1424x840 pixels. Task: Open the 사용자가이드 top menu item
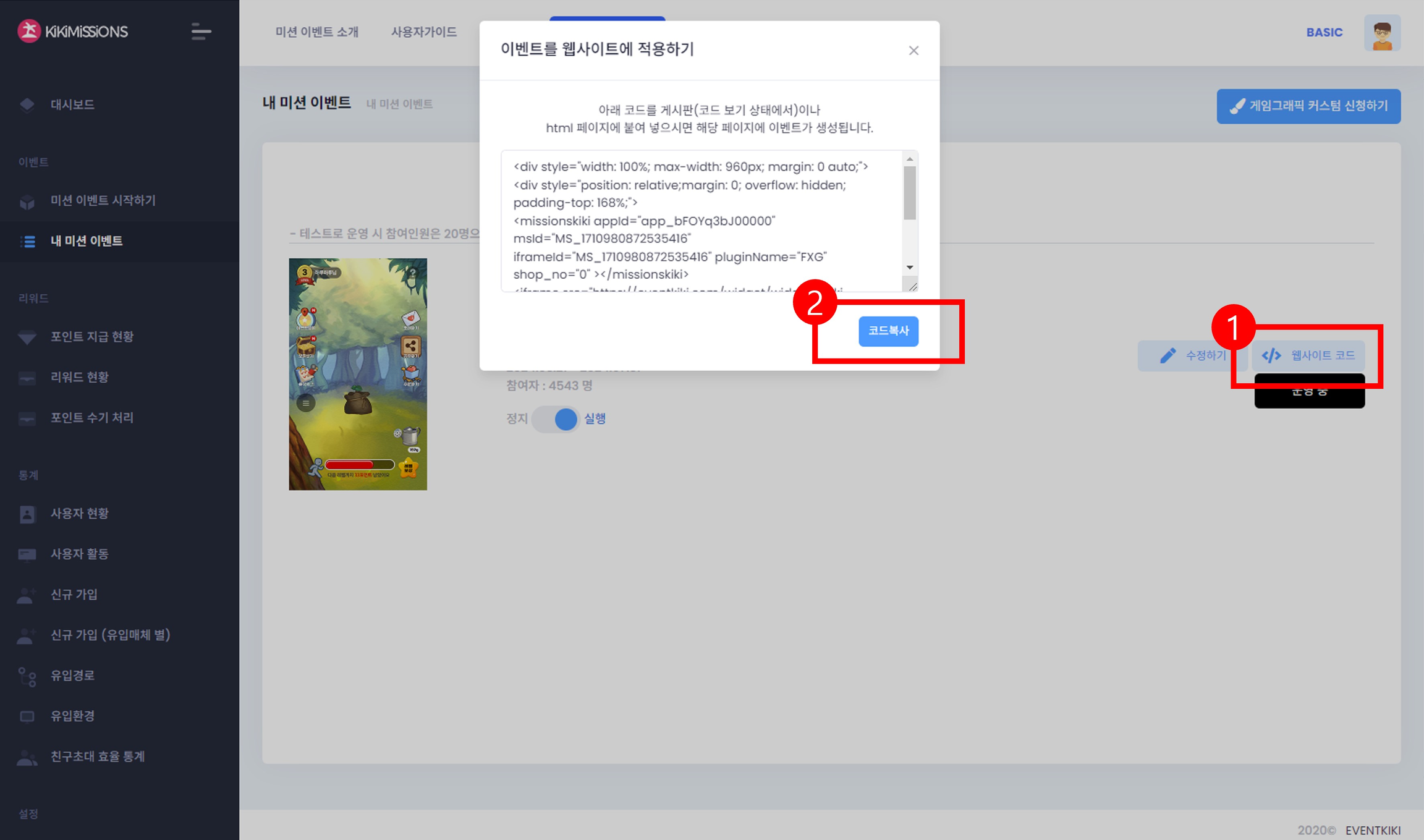[424, 32]
